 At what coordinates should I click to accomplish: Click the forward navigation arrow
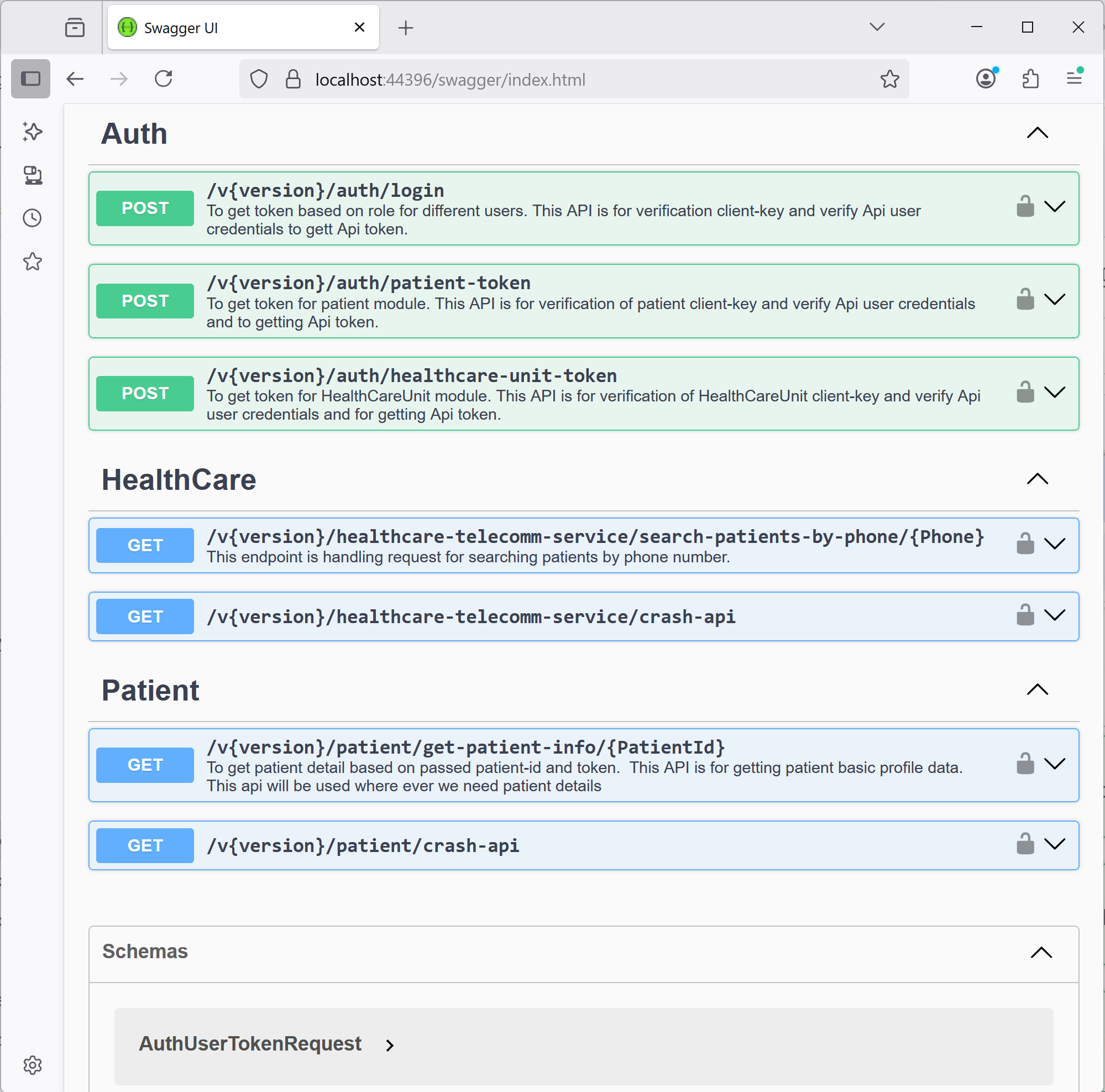[119, 79]
